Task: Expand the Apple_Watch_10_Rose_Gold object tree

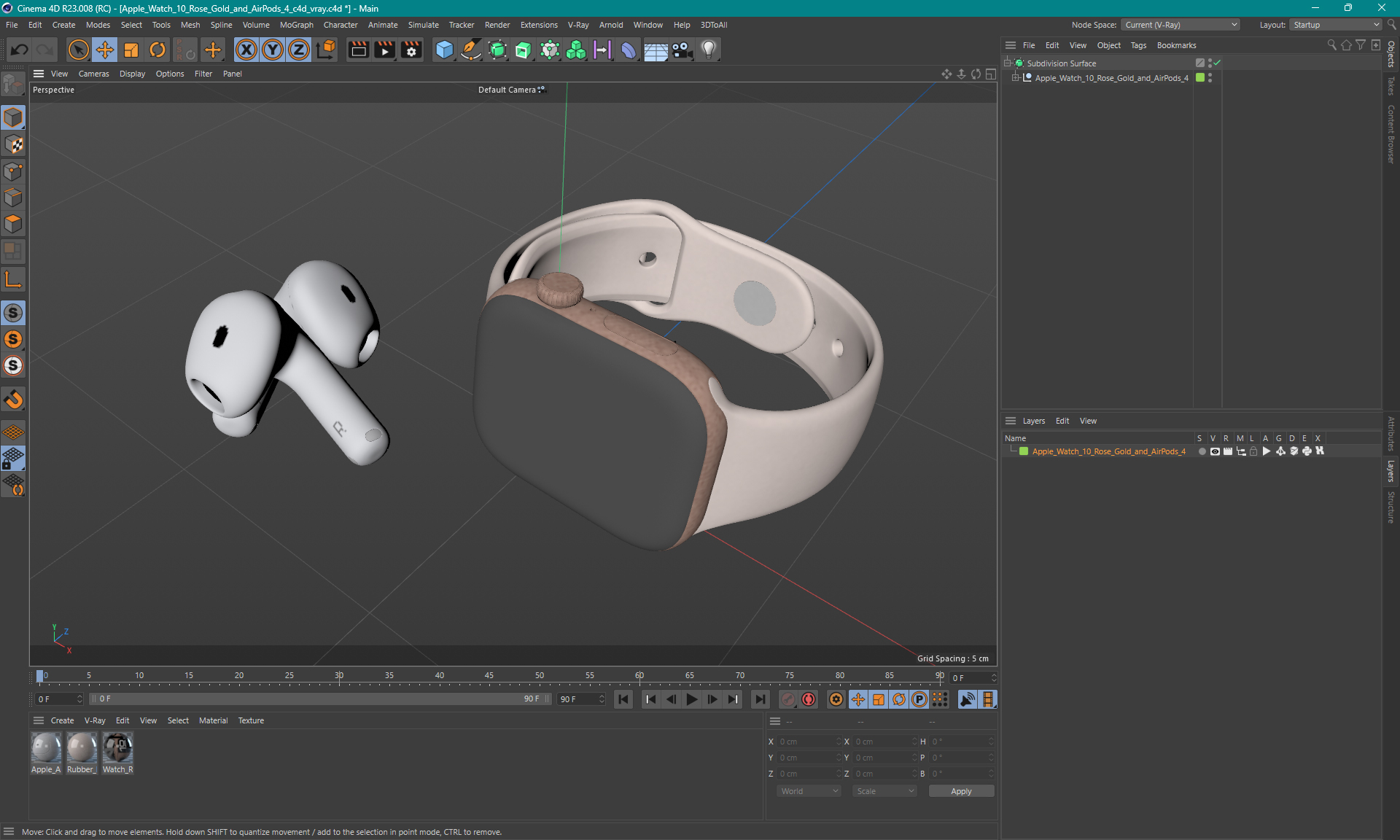Action: tap(1015, 78)
